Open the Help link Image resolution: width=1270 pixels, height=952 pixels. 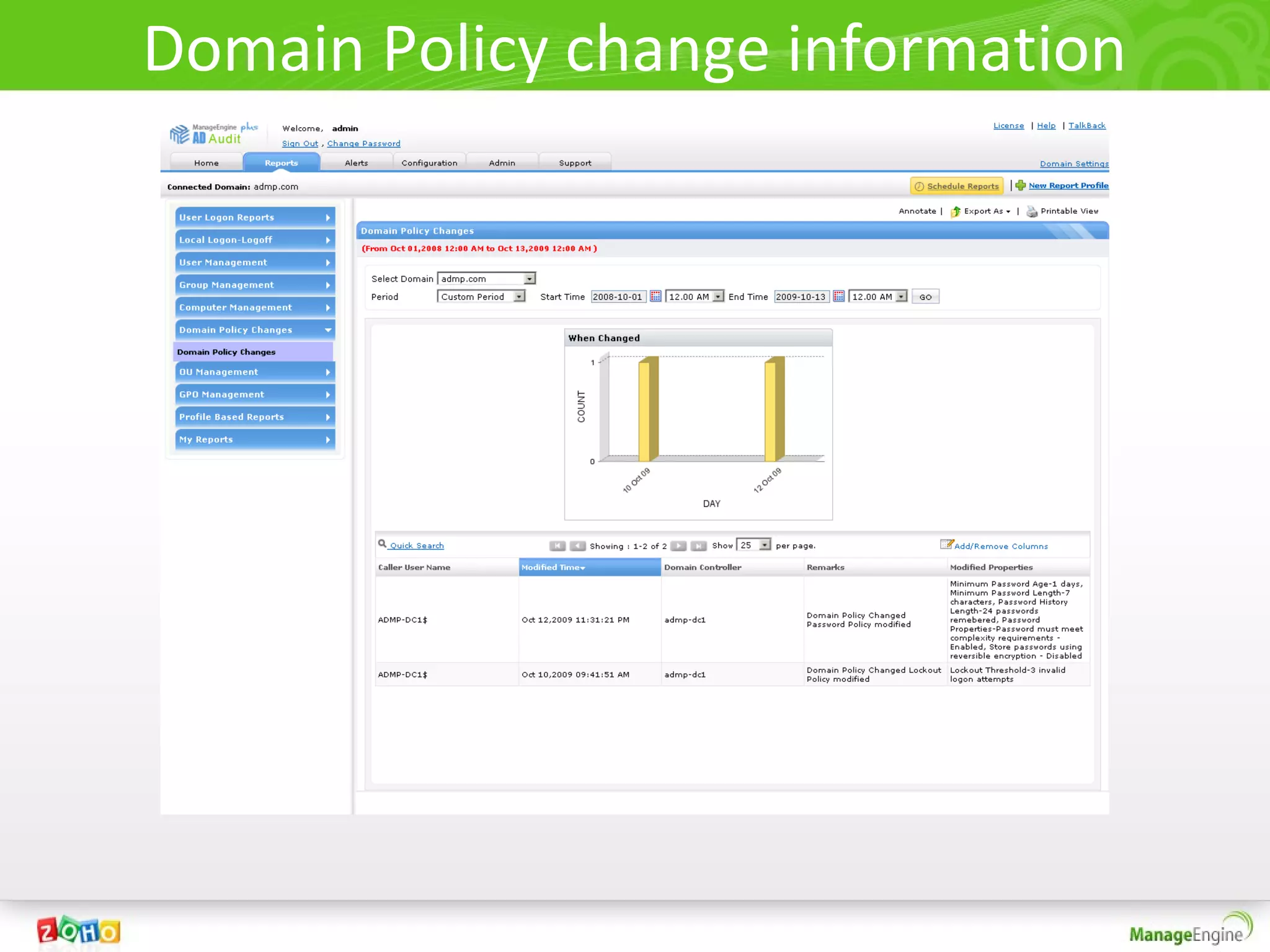[1046, 126]
